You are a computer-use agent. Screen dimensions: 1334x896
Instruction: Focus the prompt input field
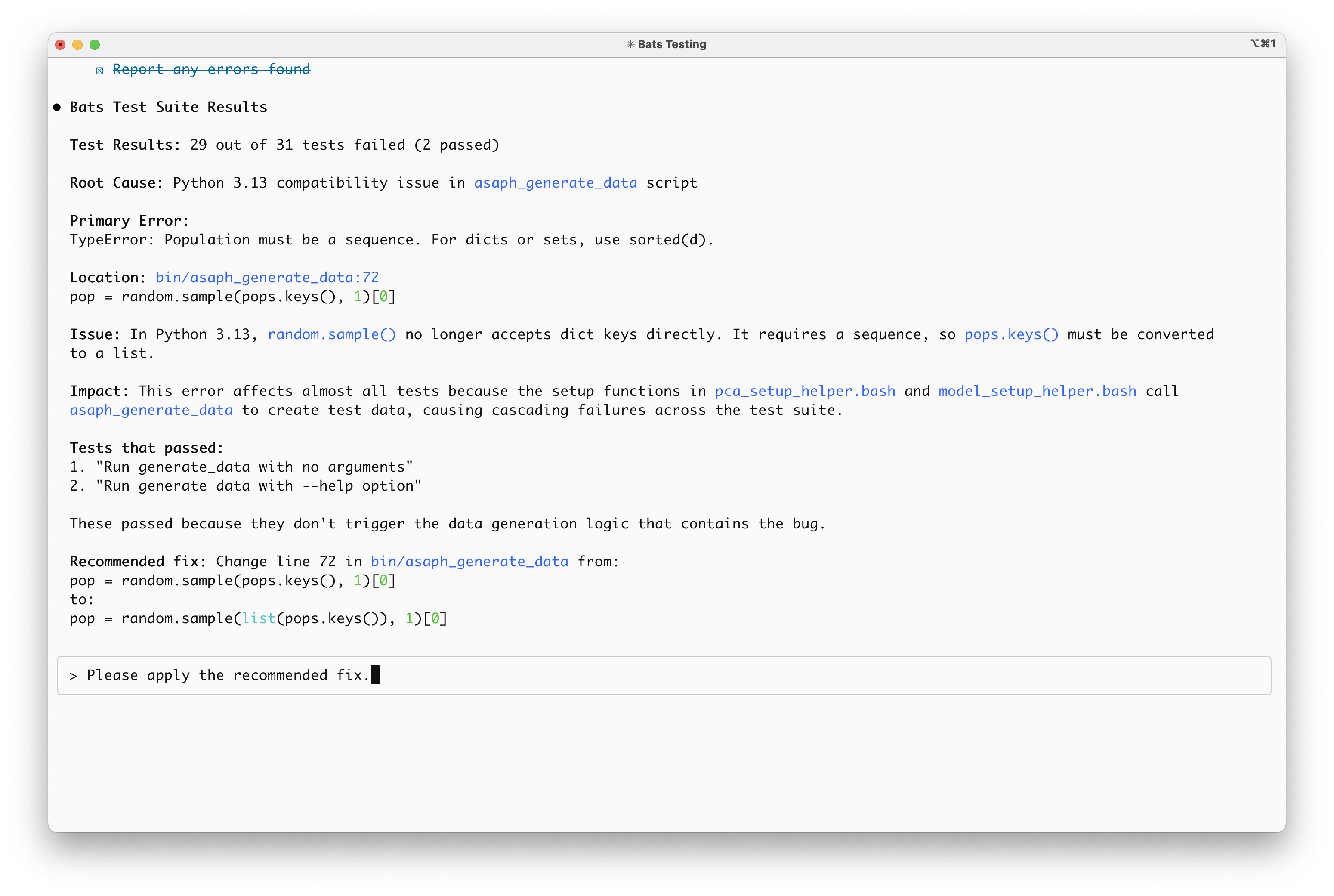[x=664, y=675]
